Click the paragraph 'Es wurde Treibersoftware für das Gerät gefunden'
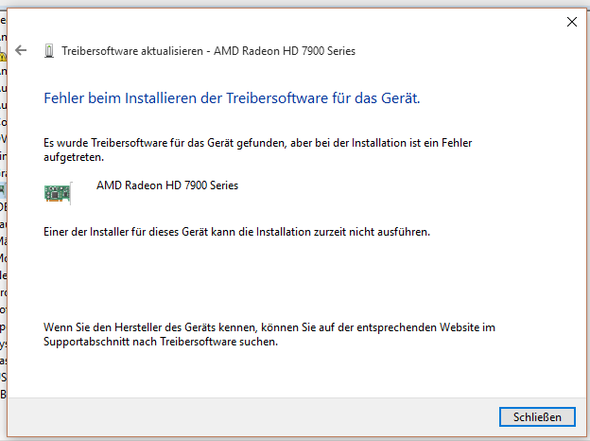Image resolution: width=590 pixels, height=441 pixels. coord(258,150)
